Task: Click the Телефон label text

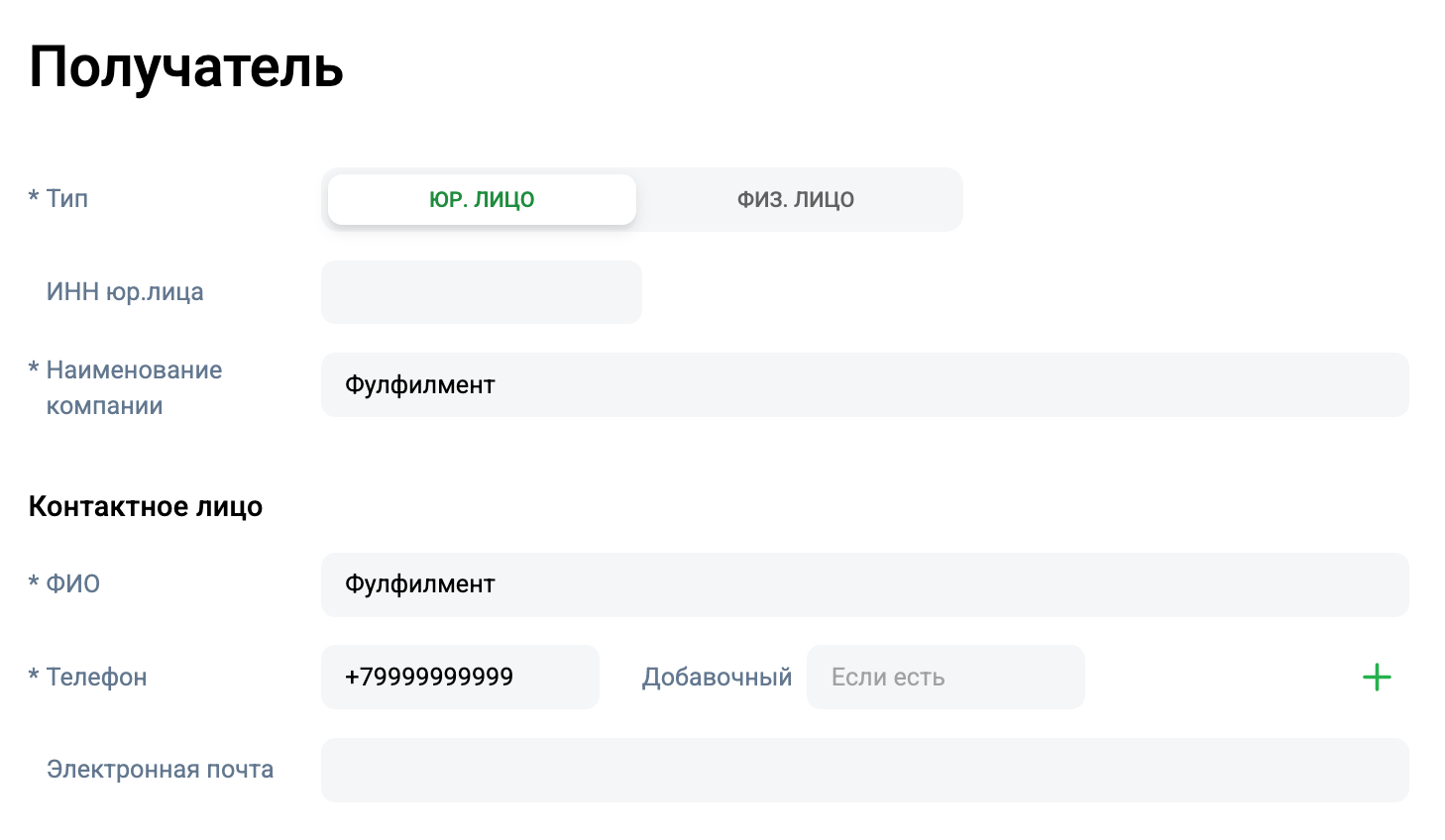Action: pyautogui.click(x=97, y=678)
